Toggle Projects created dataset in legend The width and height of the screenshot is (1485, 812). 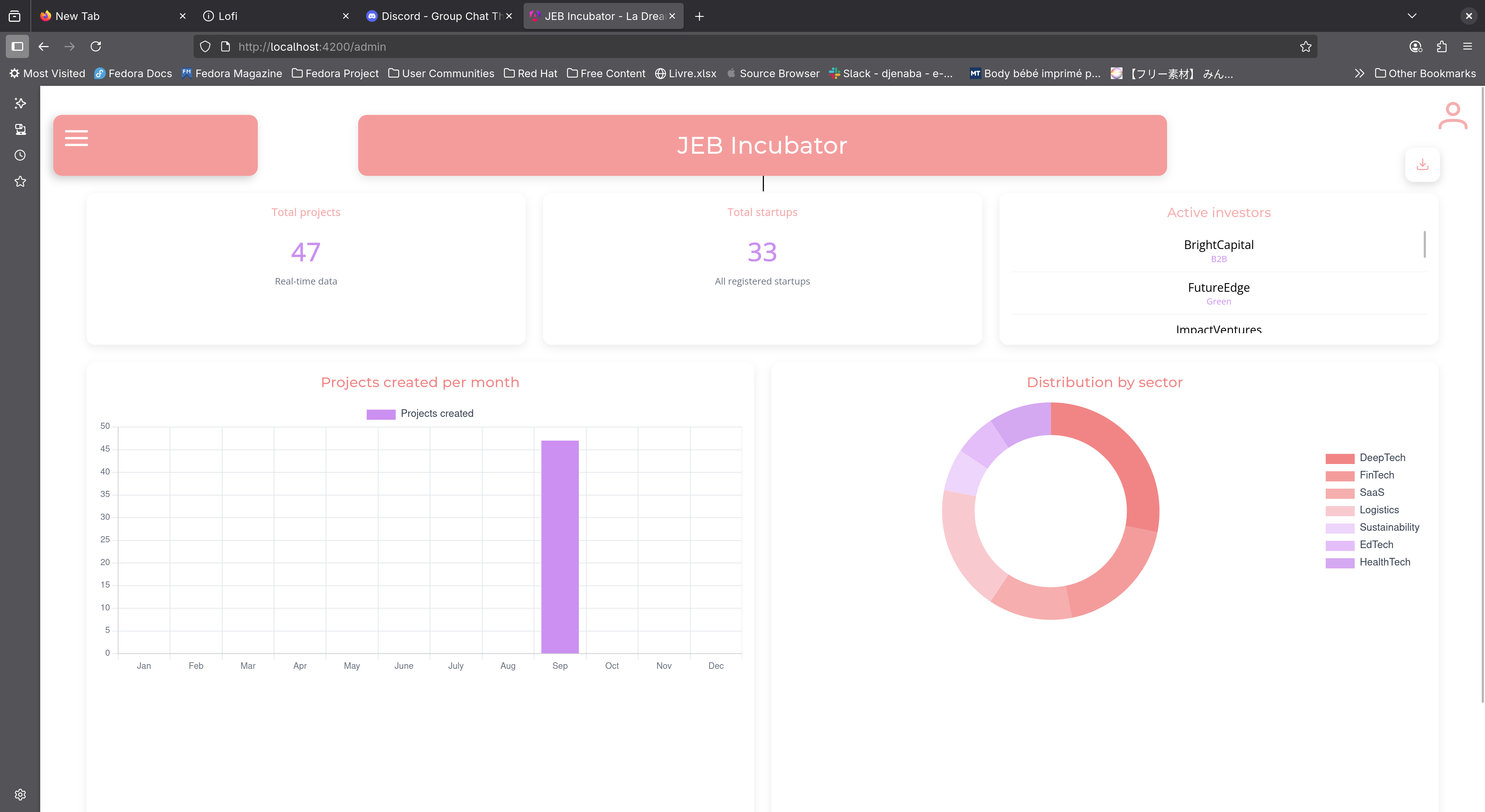(420, 414)
